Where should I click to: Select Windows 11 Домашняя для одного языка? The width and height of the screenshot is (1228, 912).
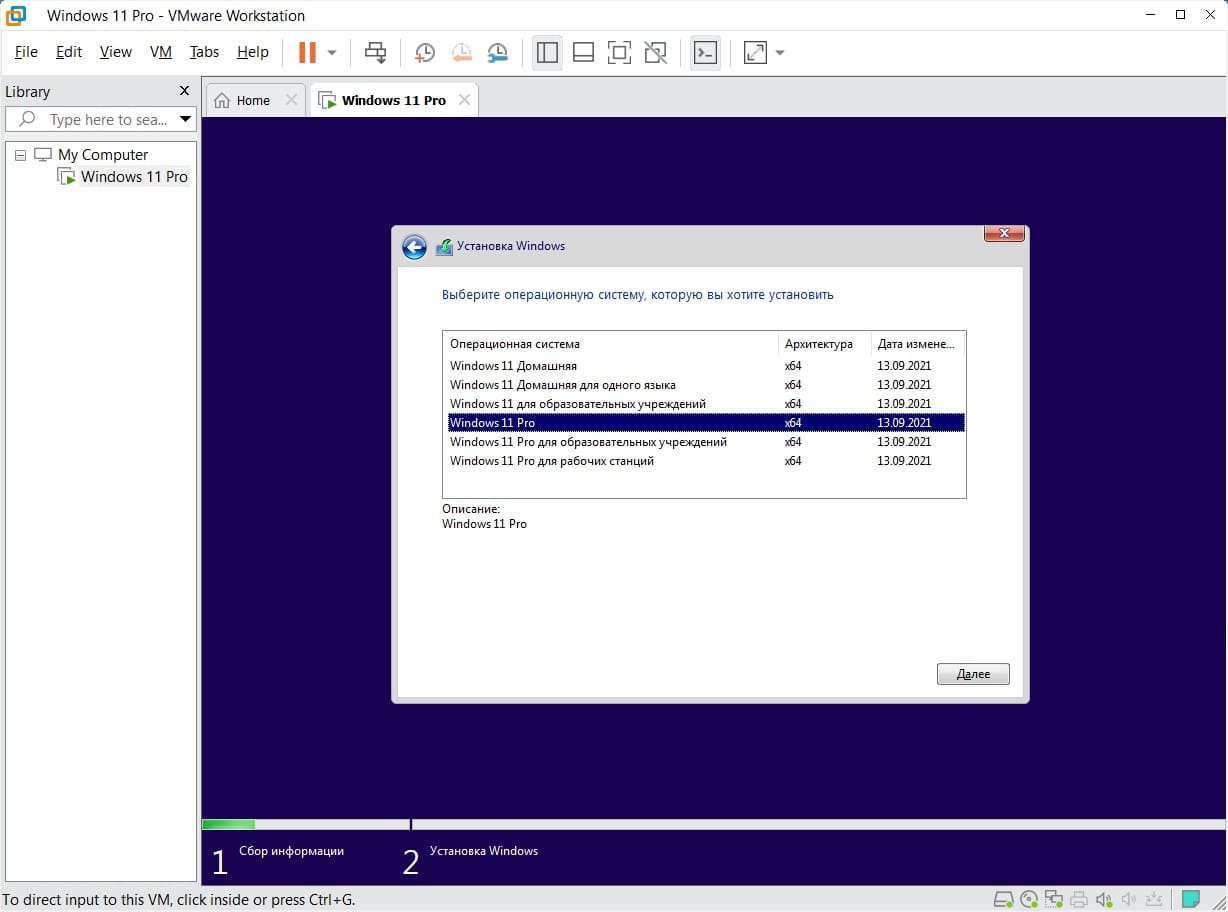pos(705,385)
